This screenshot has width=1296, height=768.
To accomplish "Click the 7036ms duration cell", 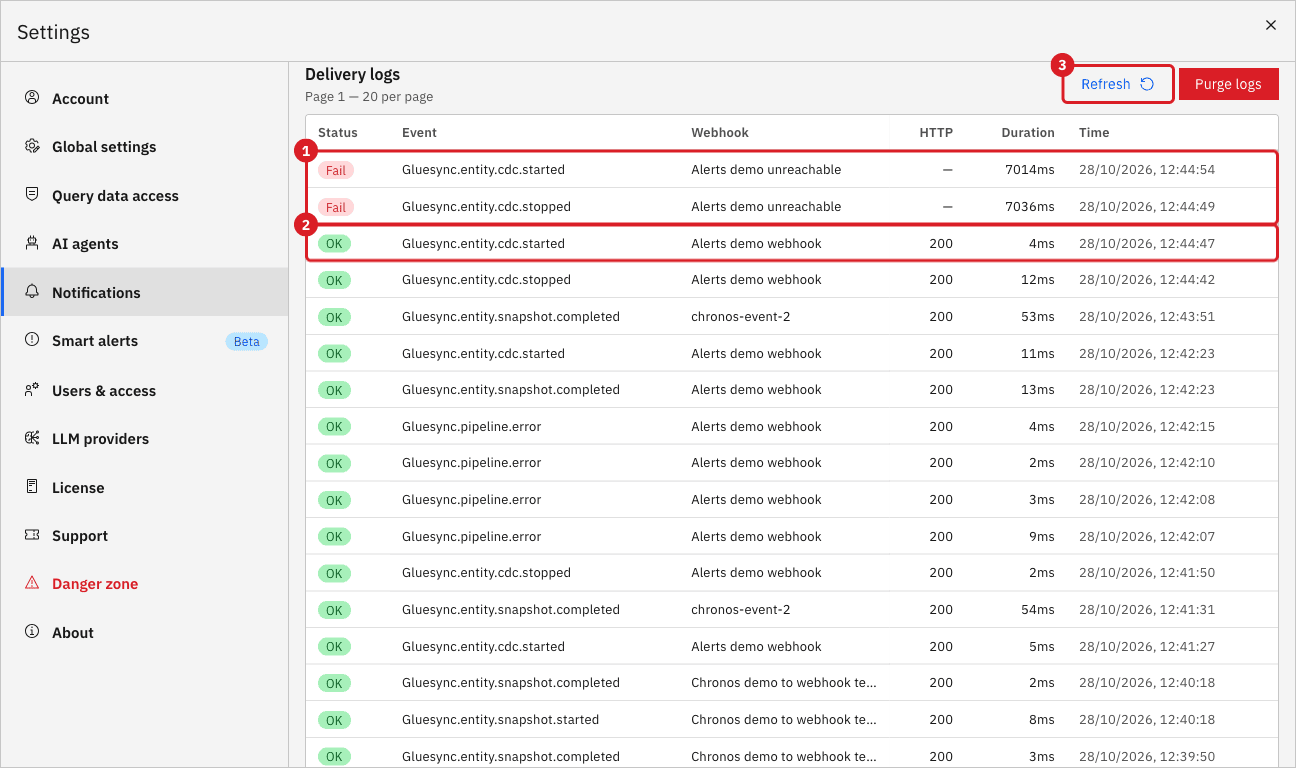I will click(x=1030, y=207).
